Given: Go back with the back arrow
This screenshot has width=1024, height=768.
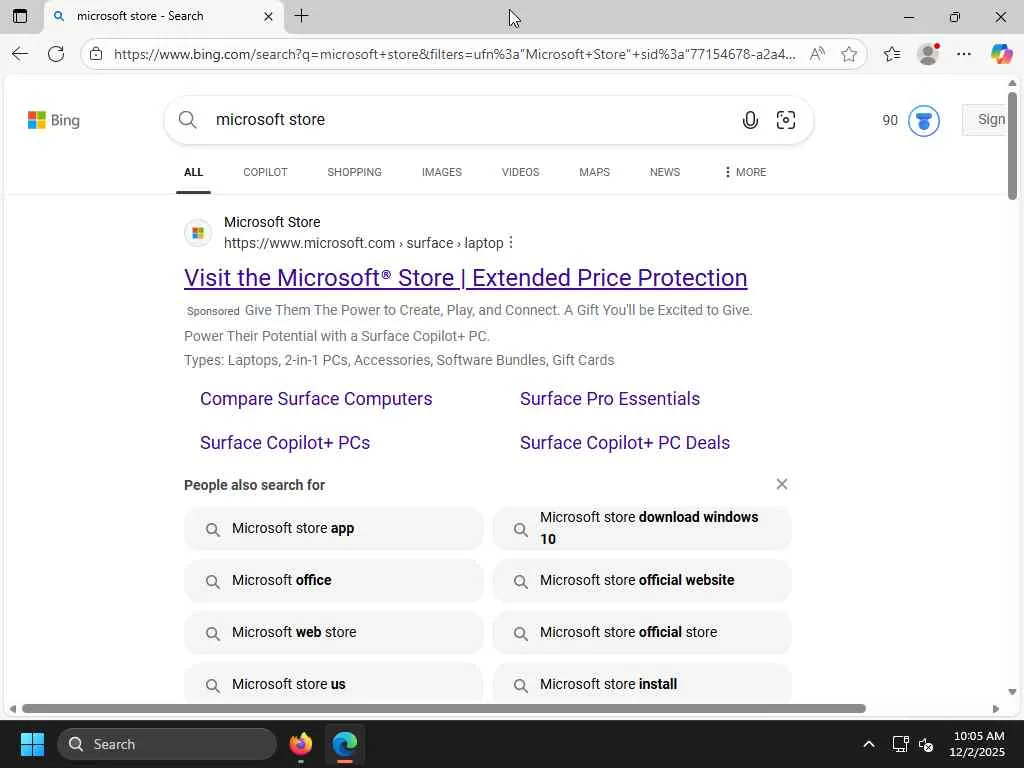Looking at the screenshot, I should pyautogui.click(x=20, y=54).
